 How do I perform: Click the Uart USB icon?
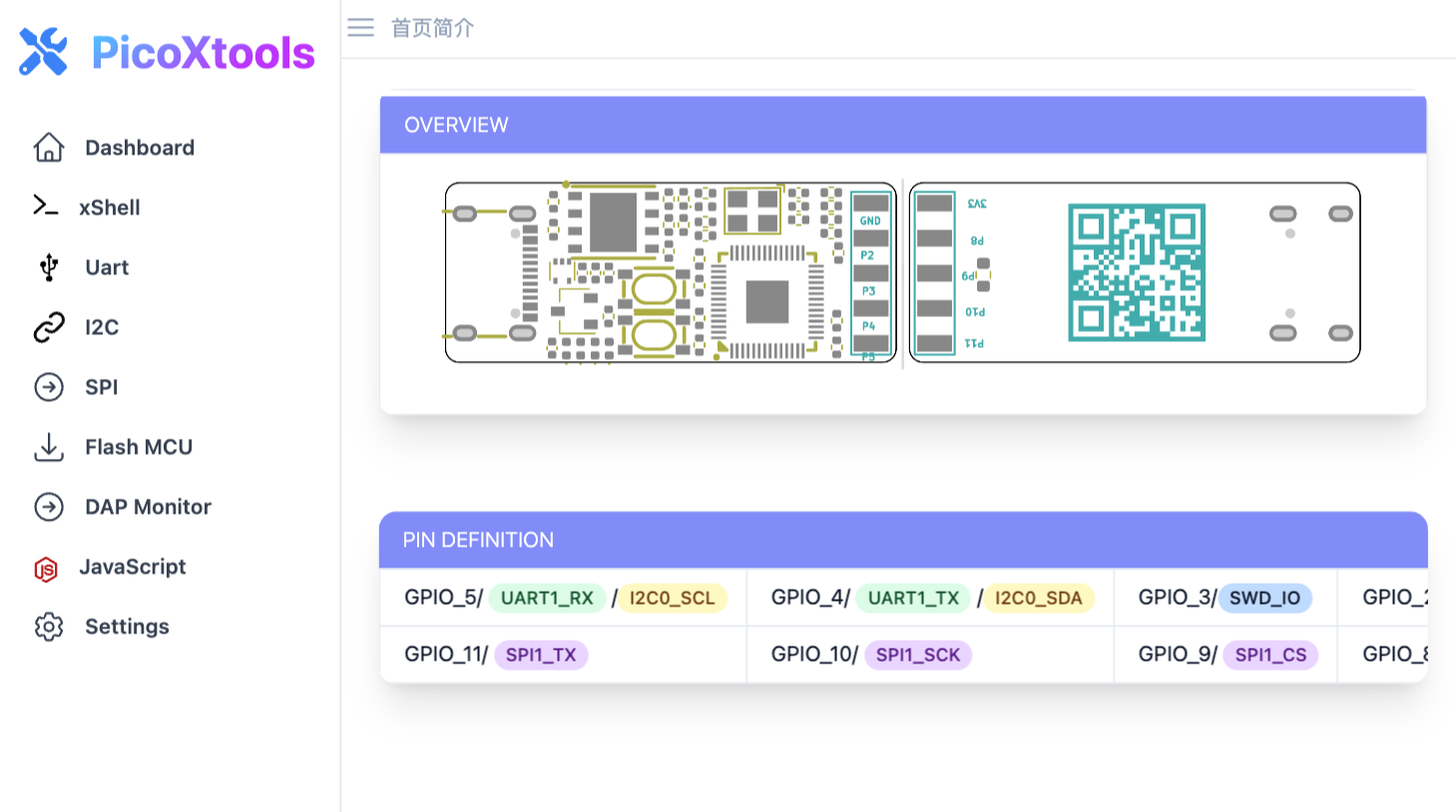[x=49, y=267]
